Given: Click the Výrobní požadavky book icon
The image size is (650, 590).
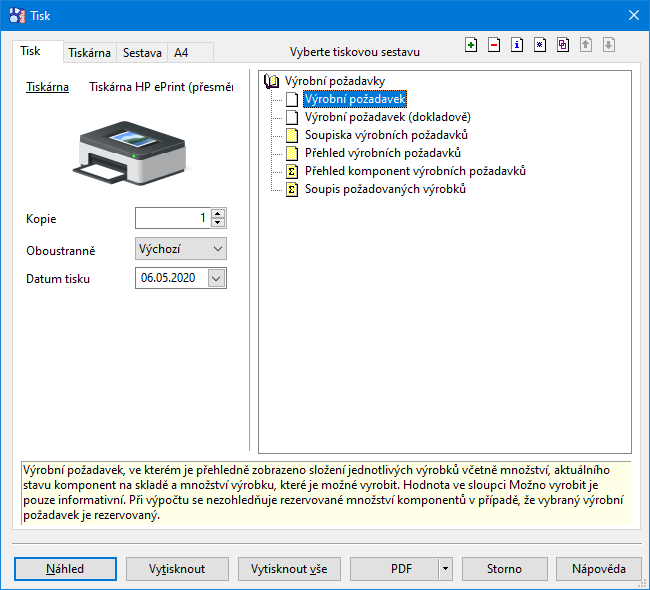Looking at the screenshot, I should point(272,81).
